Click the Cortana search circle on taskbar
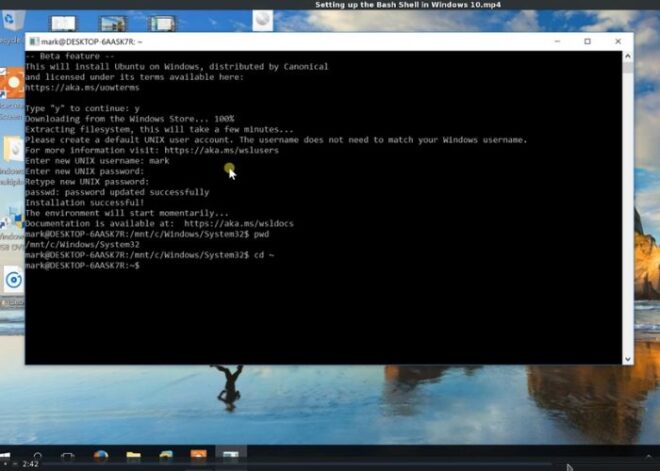 tap(37, 455)
